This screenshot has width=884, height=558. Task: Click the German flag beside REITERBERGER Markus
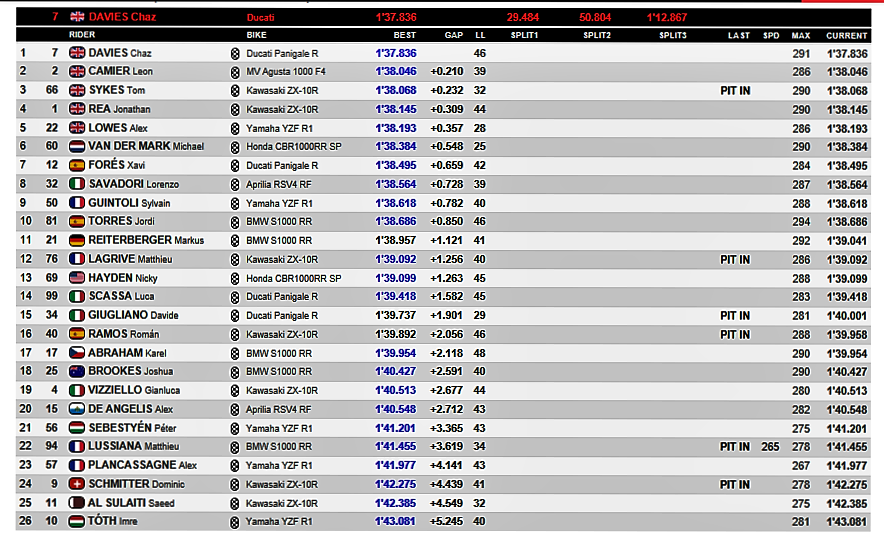click(77, 241)
